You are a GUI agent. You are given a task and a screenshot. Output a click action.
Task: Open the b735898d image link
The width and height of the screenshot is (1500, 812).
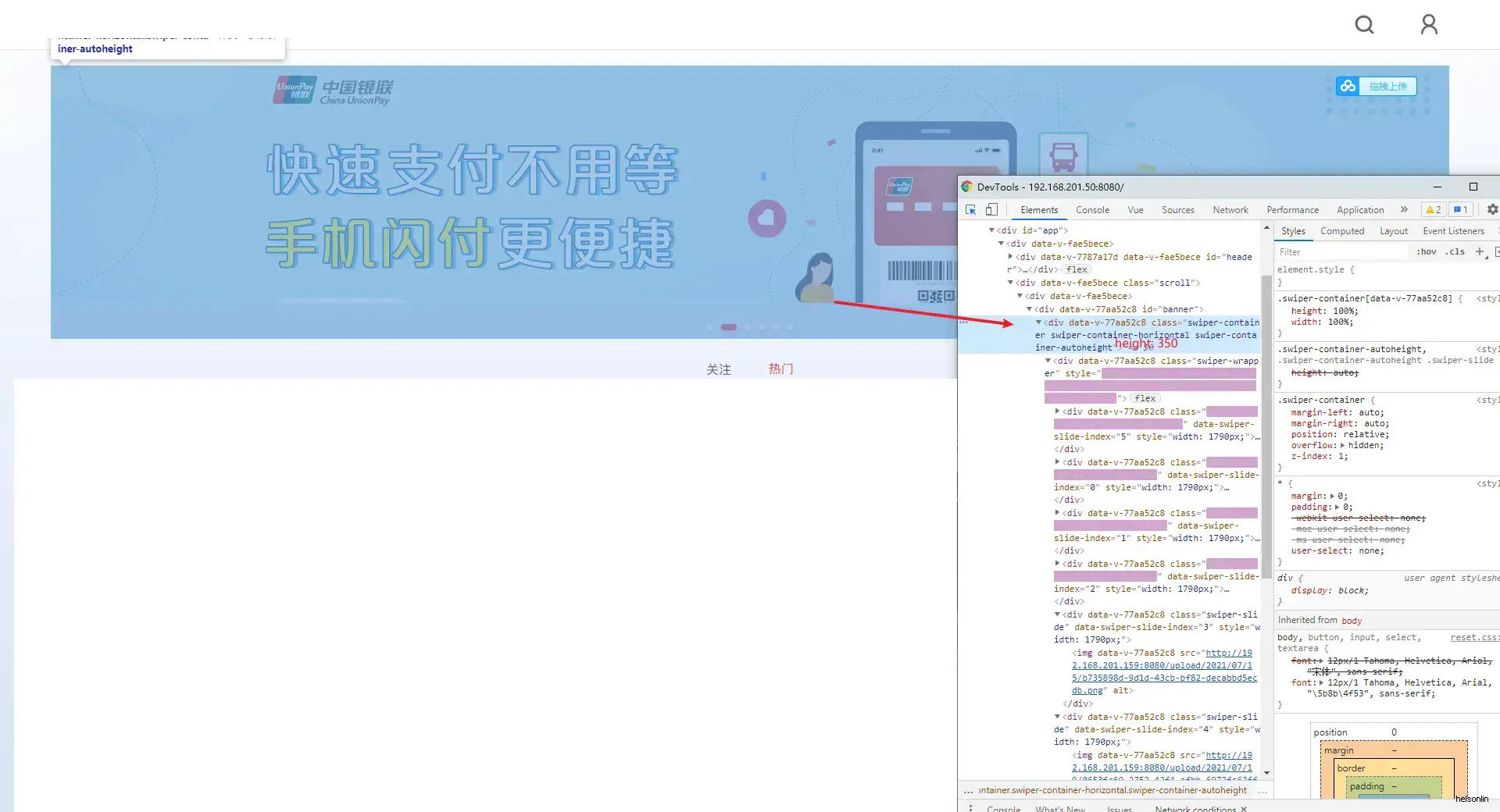pyautogui.click(x=1131, y=678)
